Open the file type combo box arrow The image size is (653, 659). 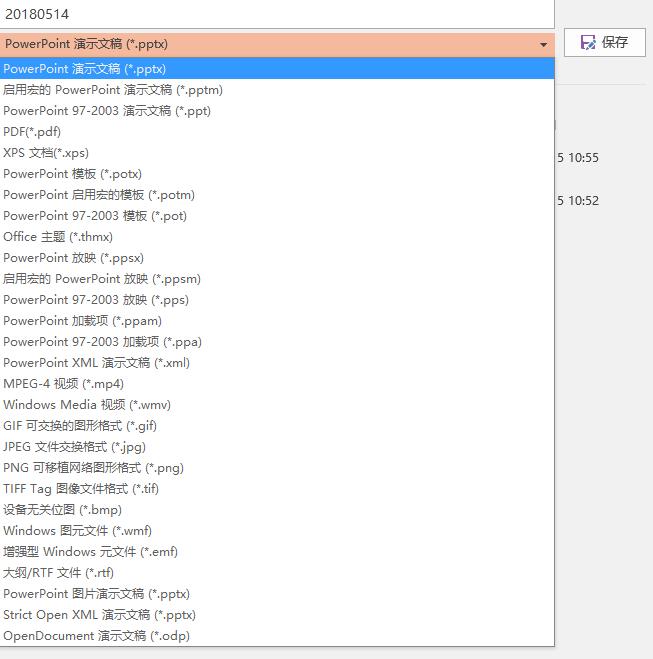543,45
